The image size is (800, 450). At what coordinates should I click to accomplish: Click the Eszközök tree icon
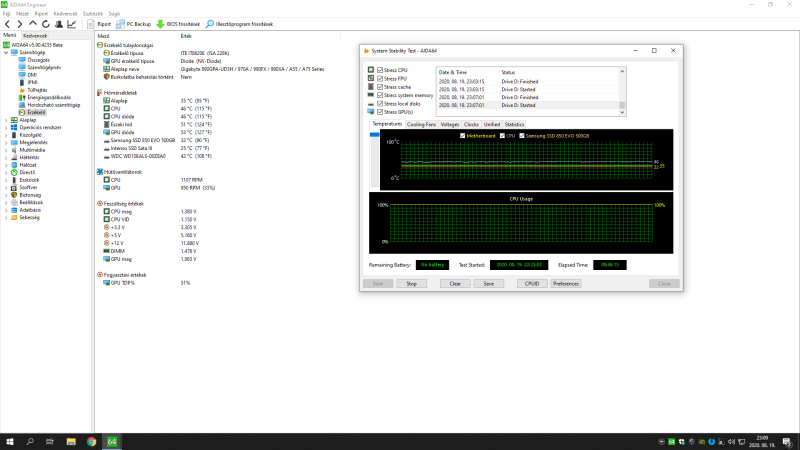[14, 180]
